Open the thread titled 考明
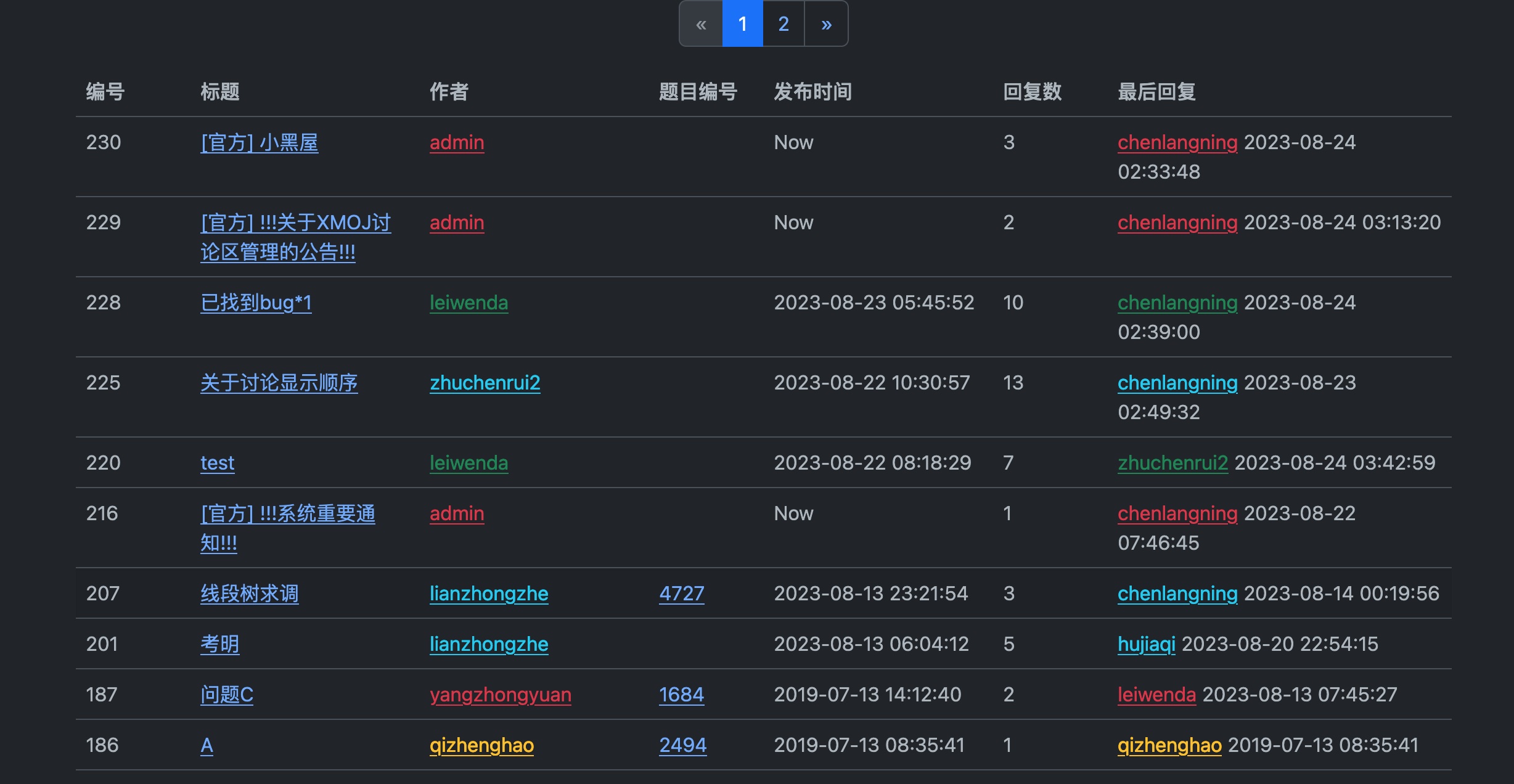This screenshot has height=784, width=1514. [220, 644]
